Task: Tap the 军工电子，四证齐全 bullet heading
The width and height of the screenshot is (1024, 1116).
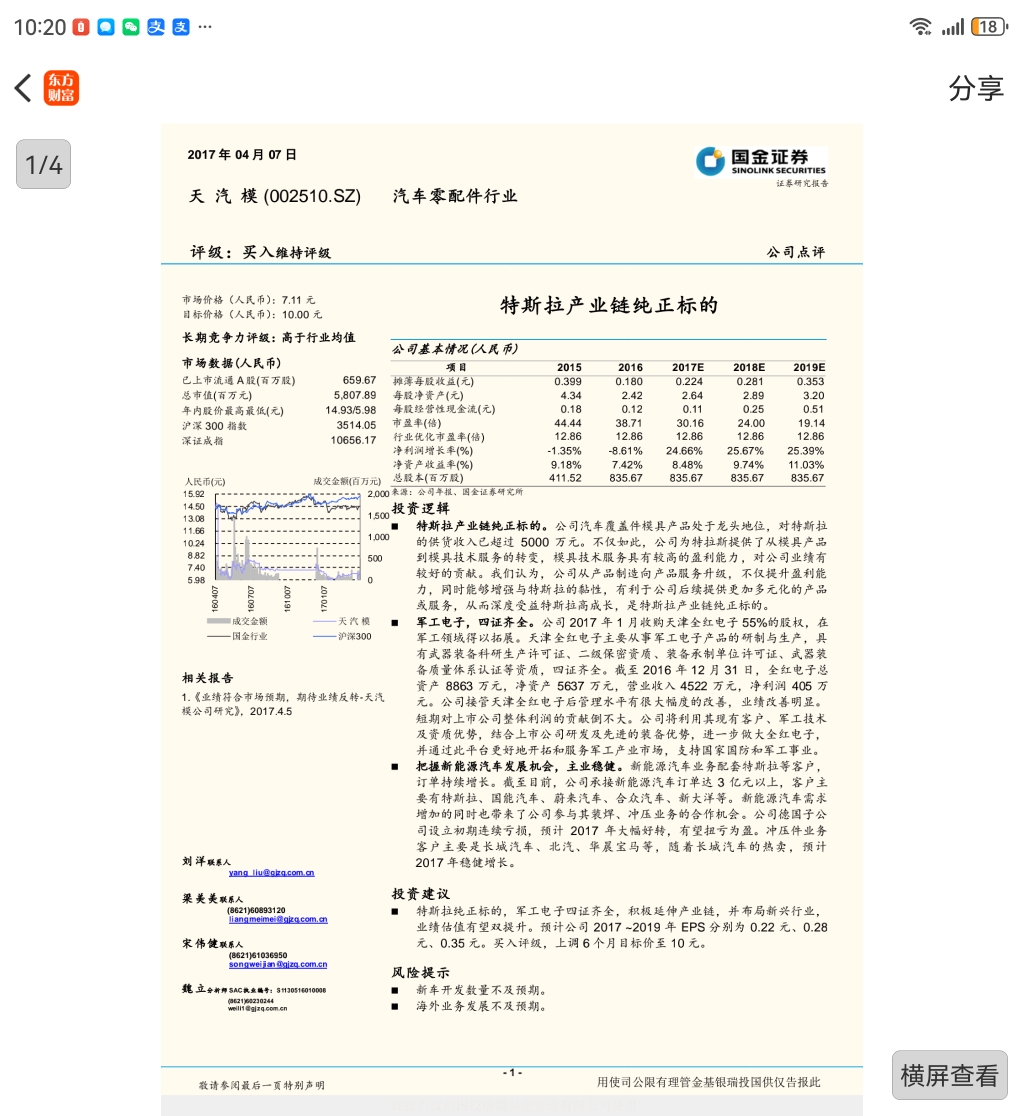Action: 475,622
